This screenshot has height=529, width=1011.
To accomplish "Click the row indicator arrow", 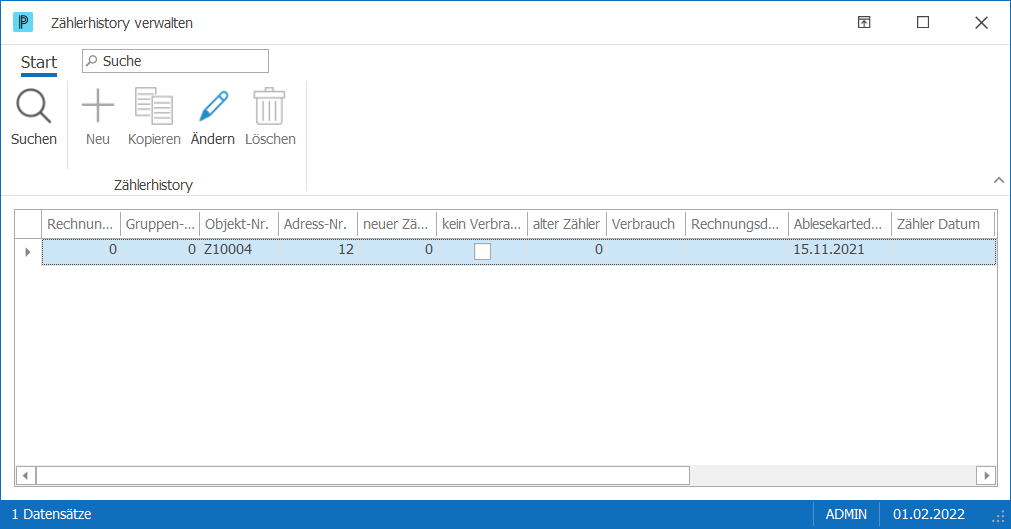I will coord(28,252).
